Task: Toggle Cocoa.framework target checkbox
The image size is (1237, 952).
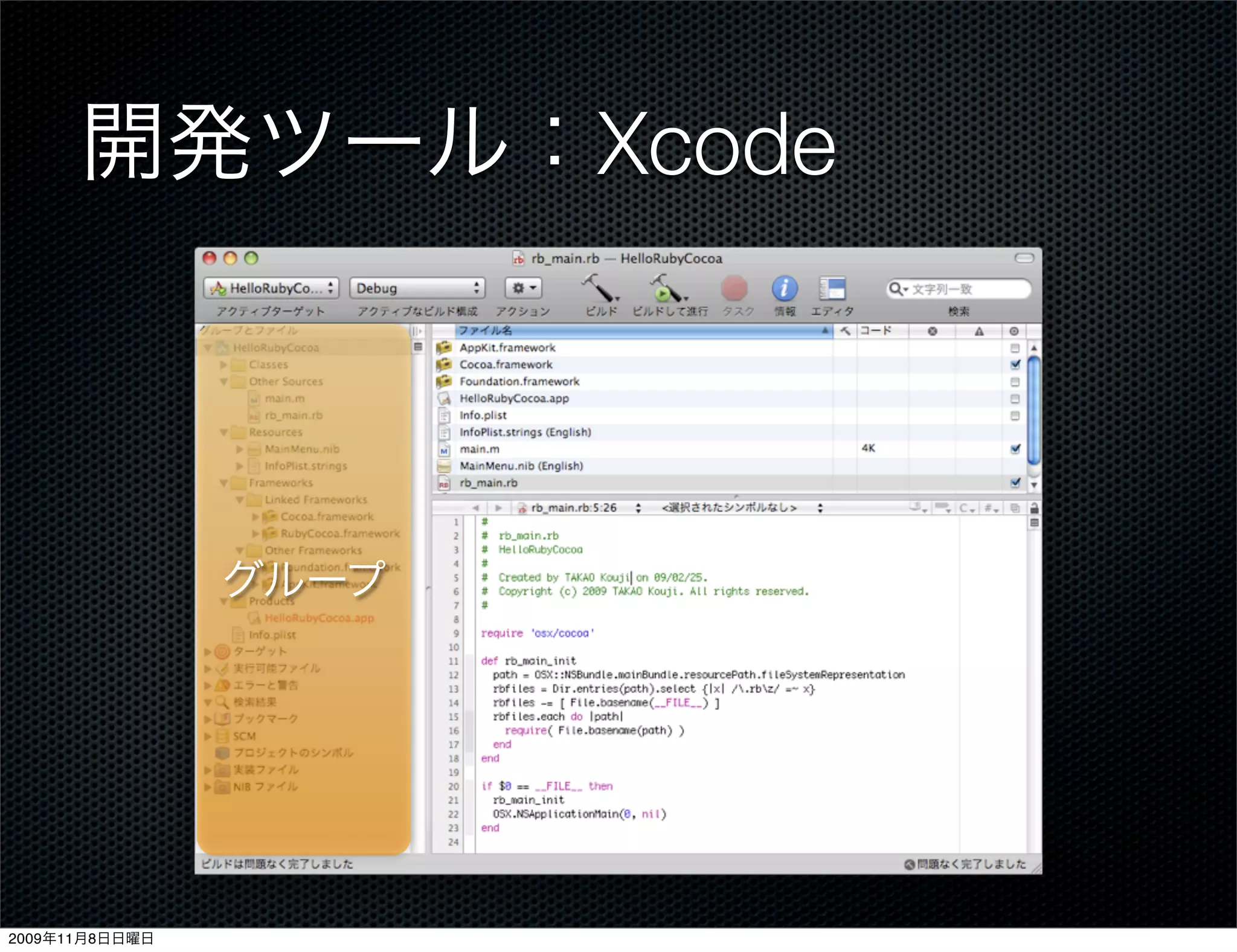Action: pyautogui.click(x=1015, y=365)
